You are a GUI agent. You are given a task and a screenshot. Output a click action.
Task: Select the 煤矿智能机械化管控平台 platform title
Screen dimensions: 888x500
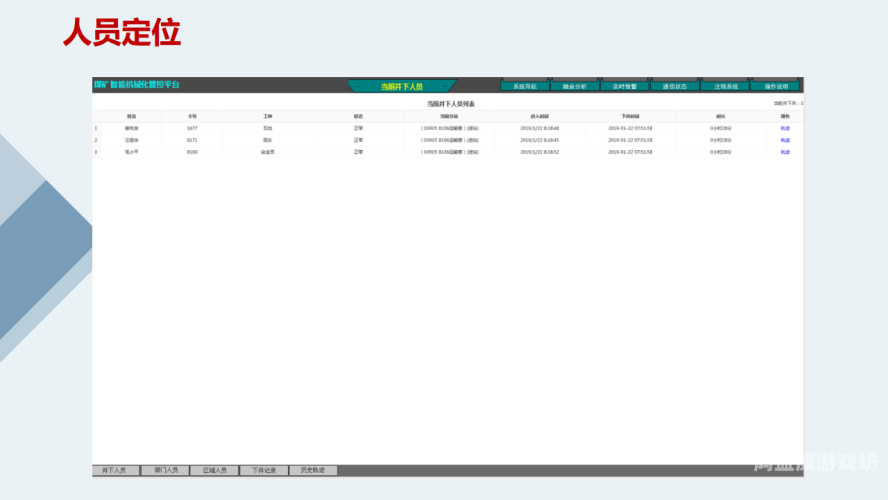coord(136,85)
